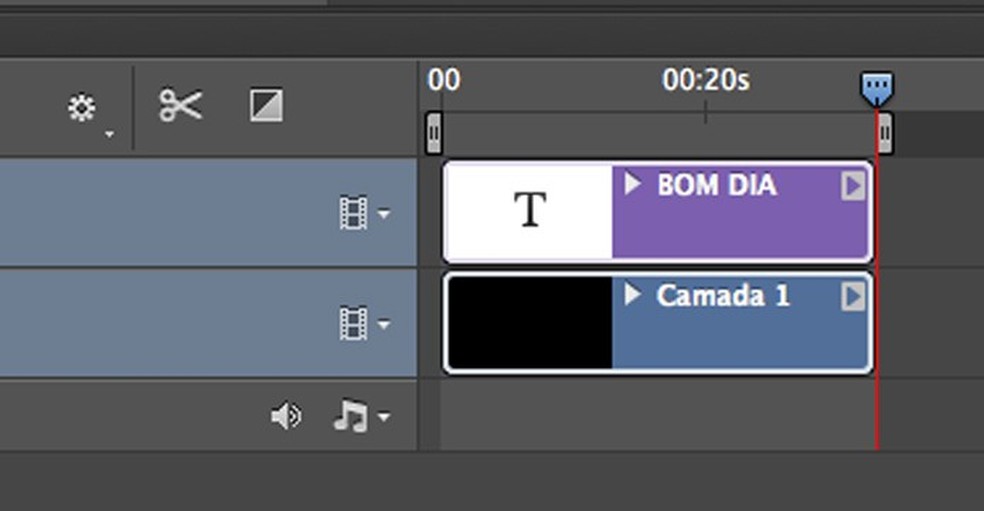Click the 00:20s mark on the time ruler
This screenshot has height=511, width=984.
(706, 82)
